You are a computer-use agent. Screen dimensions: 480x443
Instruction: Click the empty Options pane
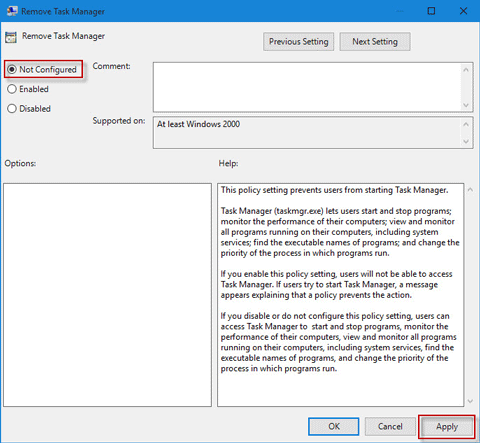[x=107, y=295]
